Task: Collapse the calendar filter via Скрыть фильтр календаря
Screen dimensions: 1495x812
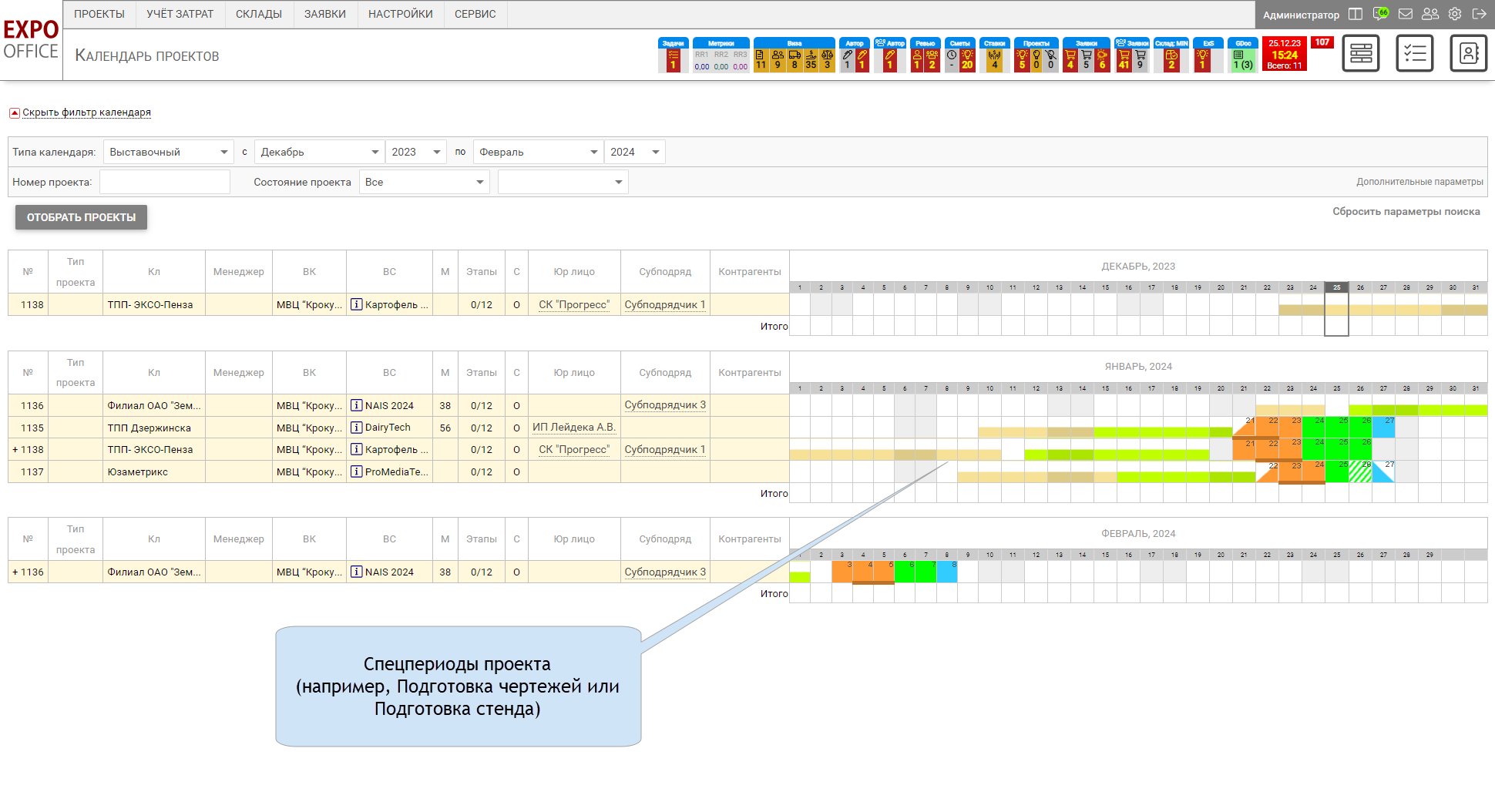Action: 86,112
